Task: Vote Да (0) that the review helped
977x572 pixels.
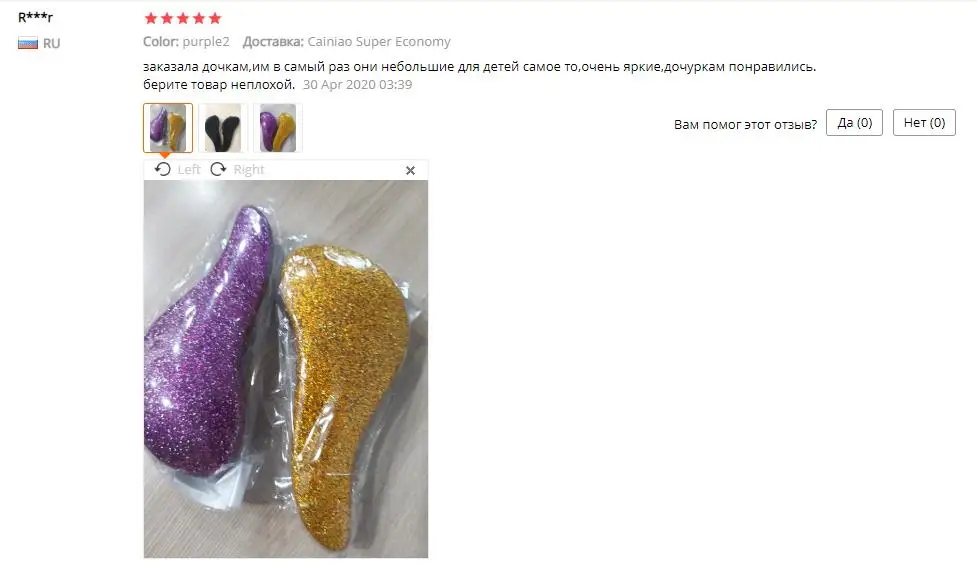Action: click(x=854, y=123)
